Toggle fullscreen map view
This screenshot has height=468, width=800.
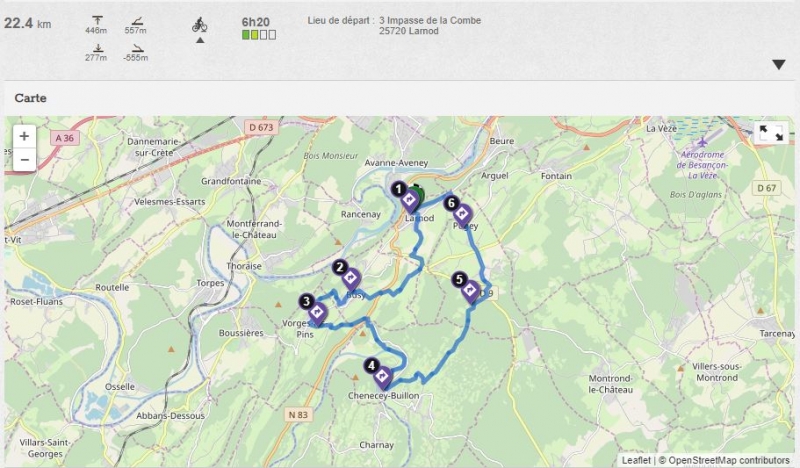[771, 133]
